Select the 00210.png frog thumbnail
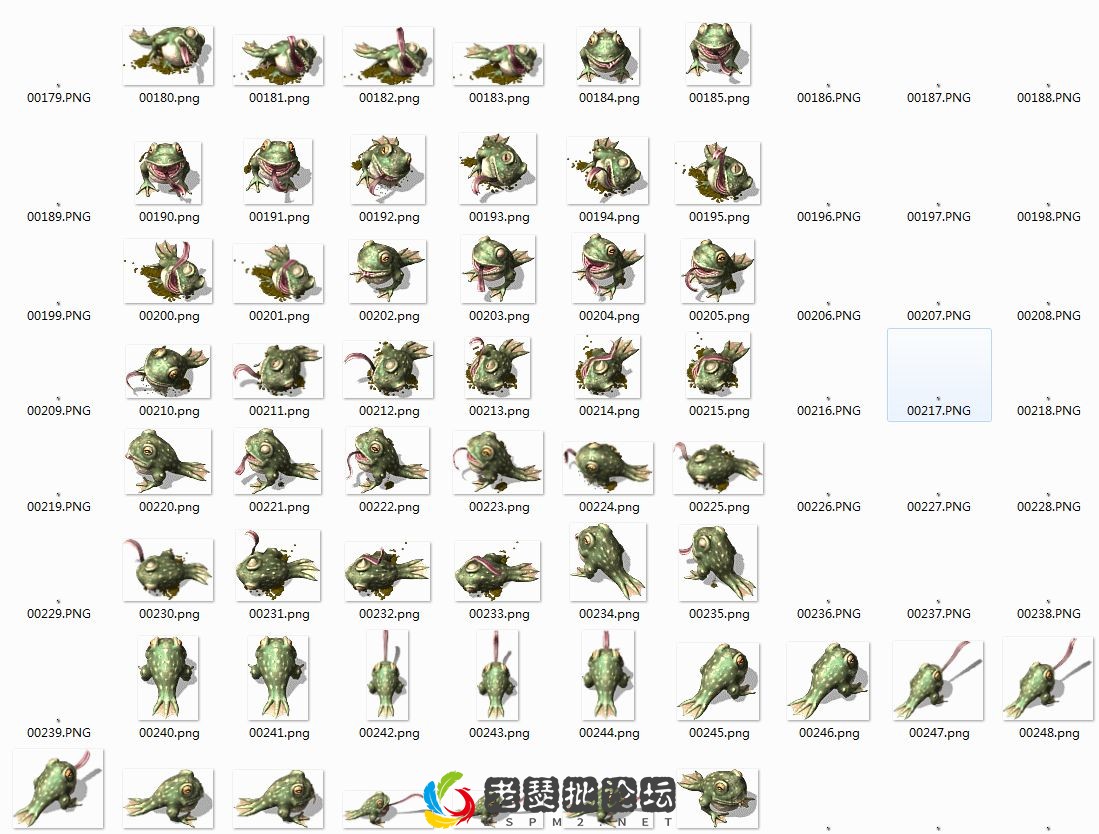The width and height of the screenshot is (1099, 834). click(168, 371)
